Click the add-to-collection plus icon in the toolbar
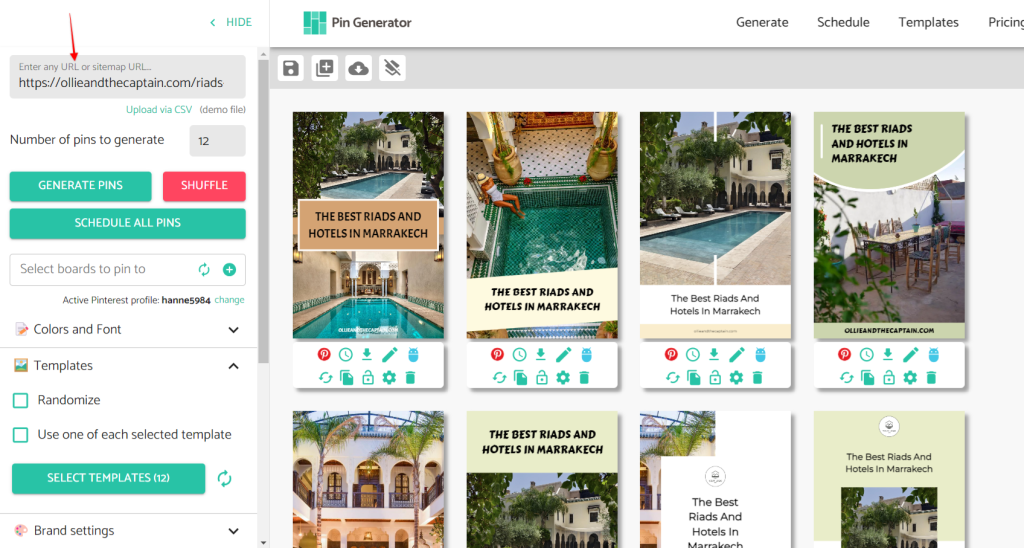This screenshot has height=548, width=1024. 325,68
